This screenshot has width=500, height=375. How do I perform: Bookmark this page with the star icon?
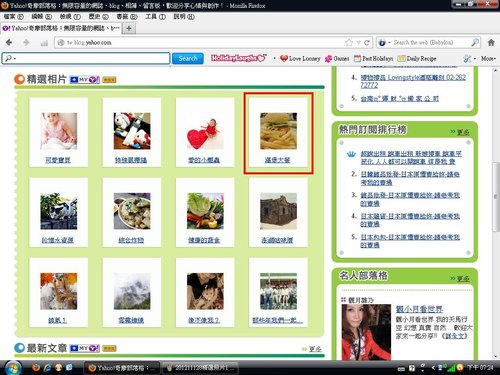[x=349, y=42]
